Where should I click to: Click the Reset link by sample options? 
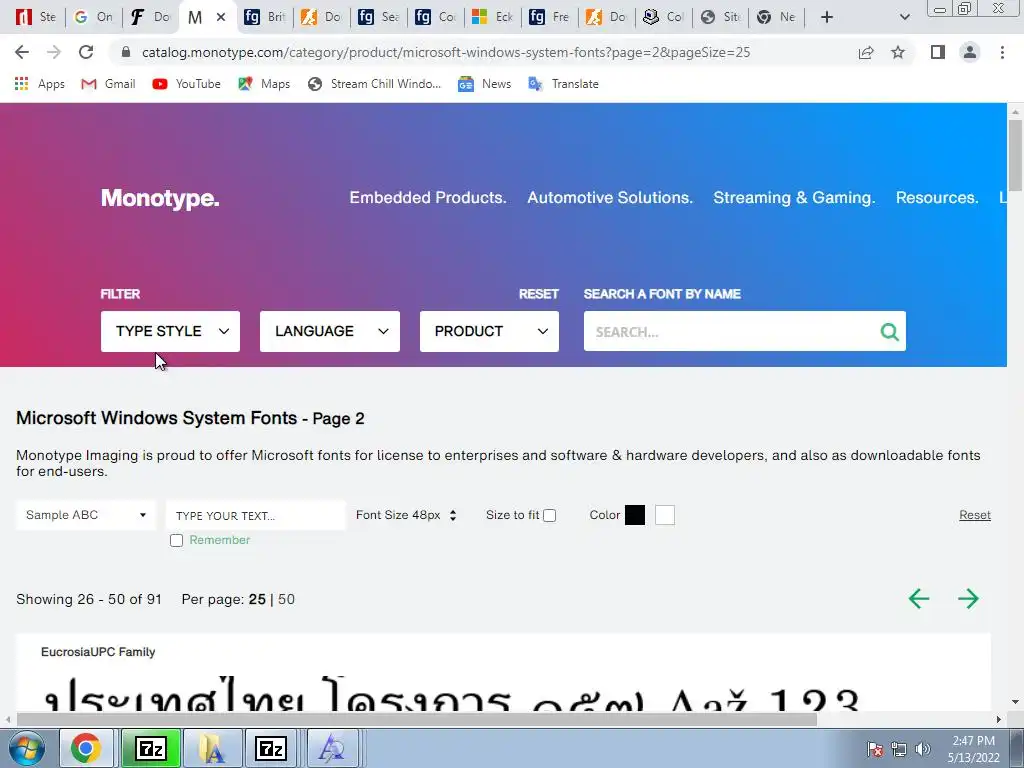pyautogui.click(x=974, y=515)
